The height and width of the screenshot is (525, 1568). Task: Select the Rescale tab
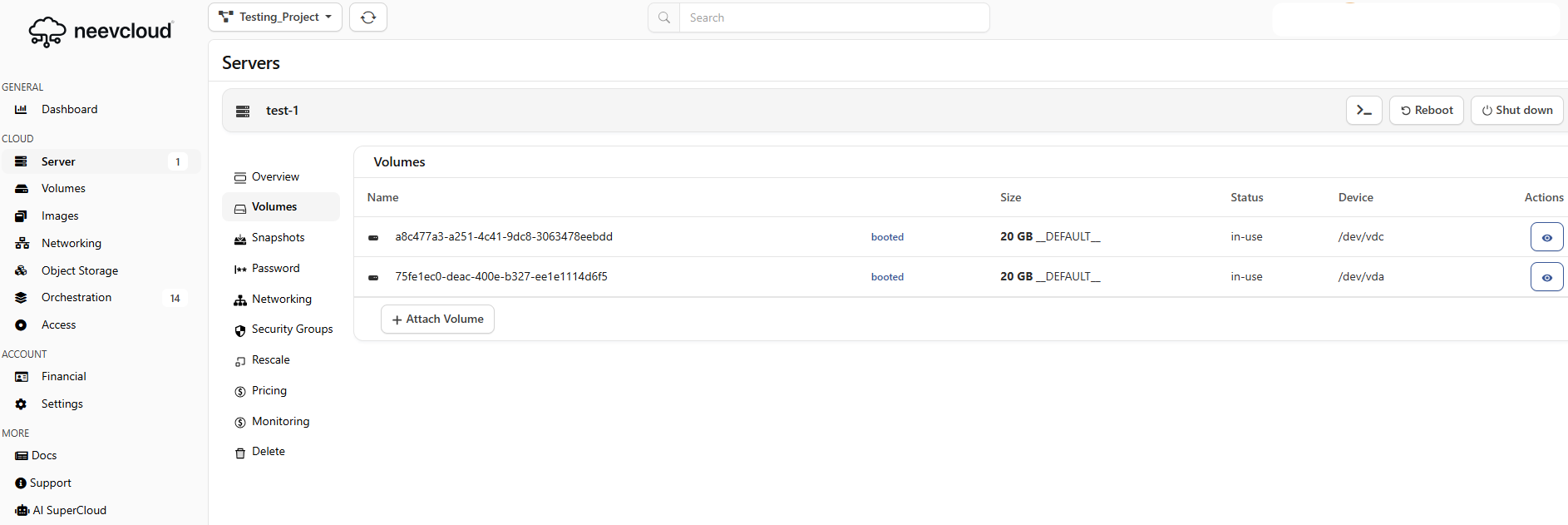[270, 360]
